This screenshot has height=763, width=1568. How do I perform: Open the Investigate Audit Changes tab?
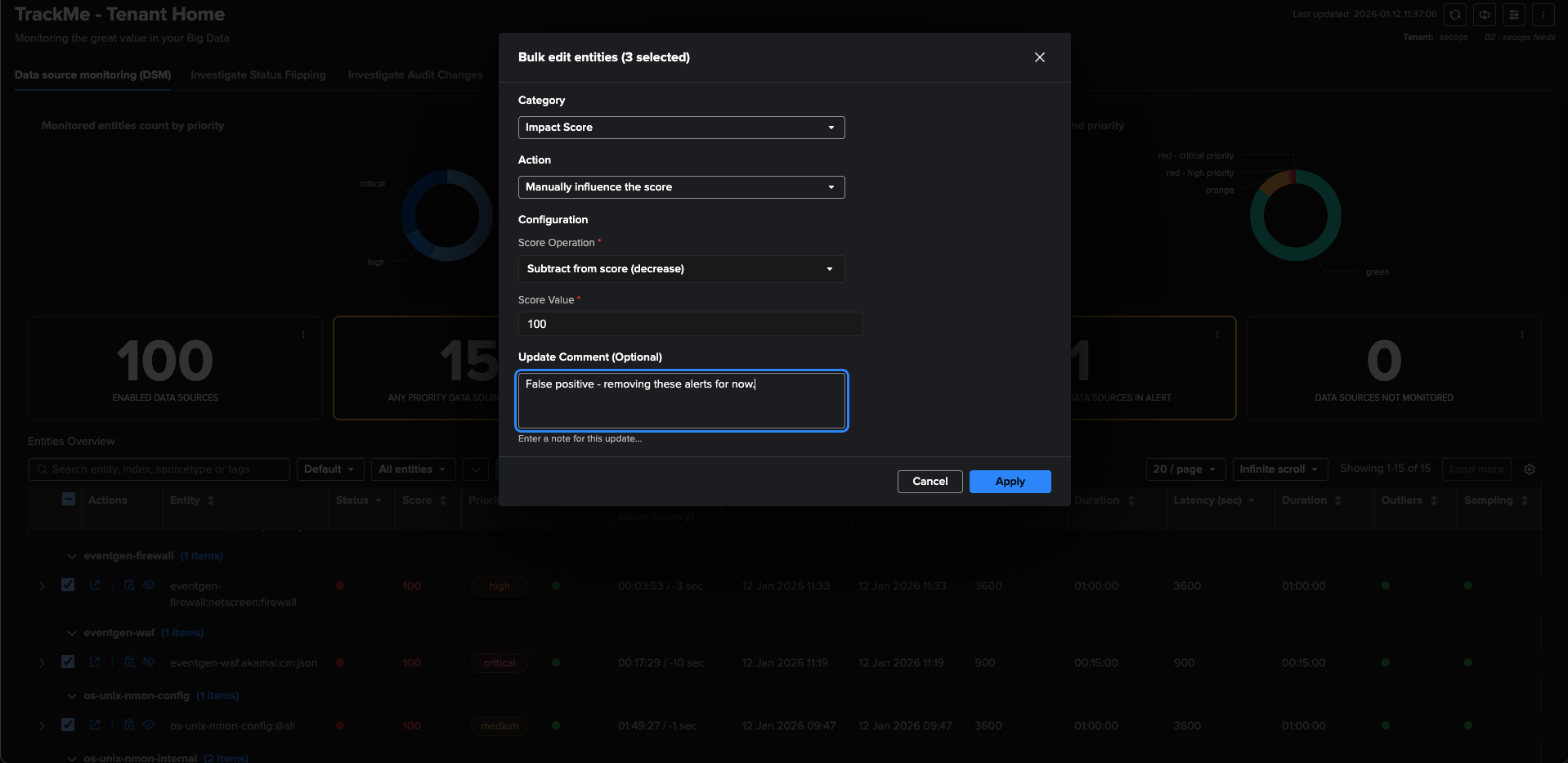[414, 75]
